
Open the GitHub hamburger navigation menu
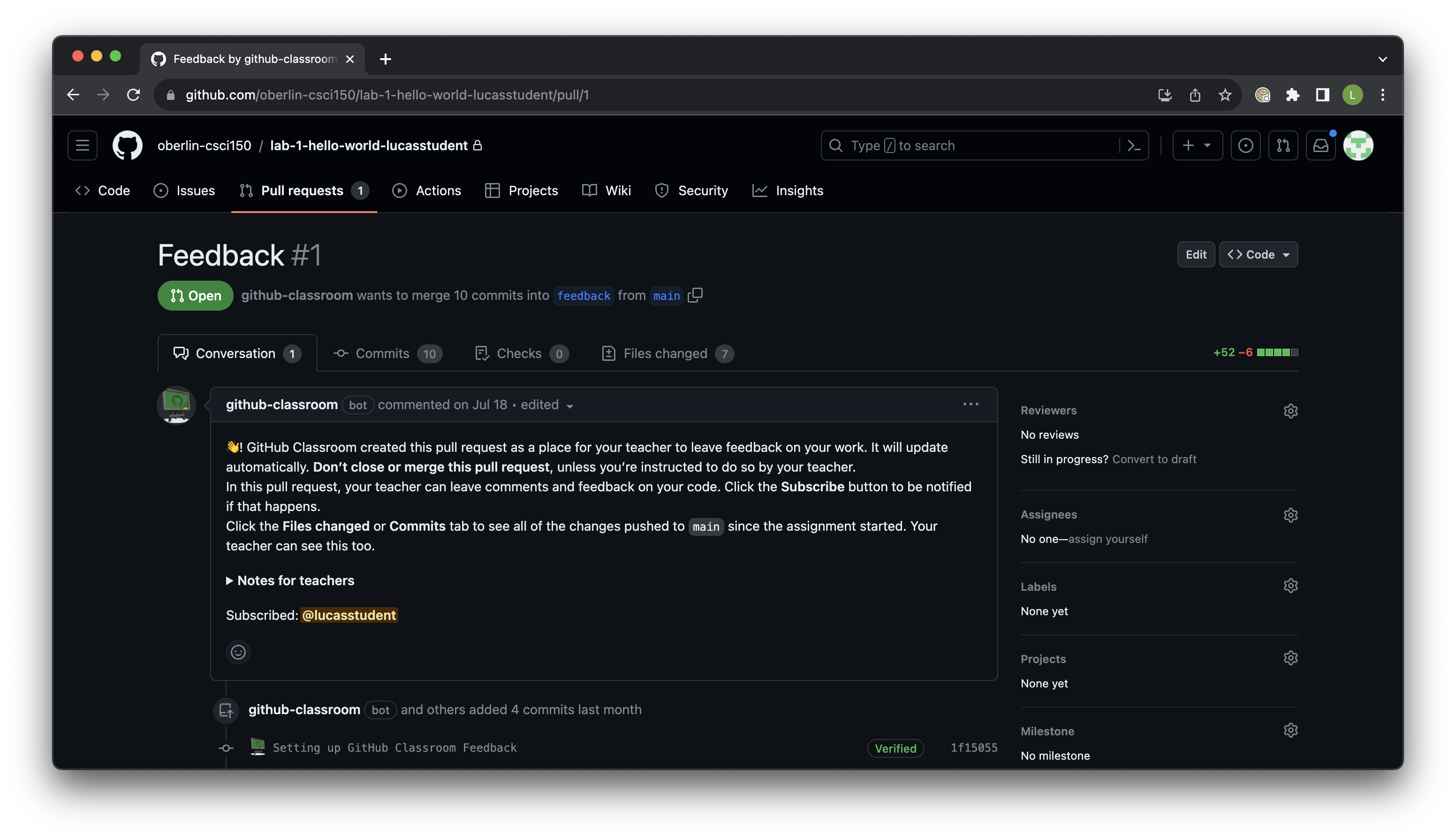point(83,145)
